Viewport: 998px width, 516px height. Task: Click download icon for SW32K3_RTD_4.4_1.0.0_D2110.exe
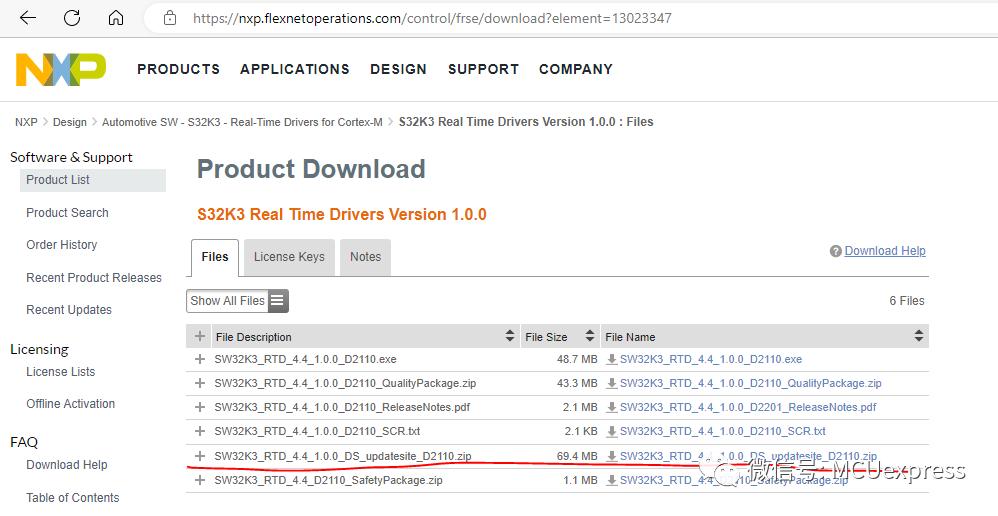point(612,359)
